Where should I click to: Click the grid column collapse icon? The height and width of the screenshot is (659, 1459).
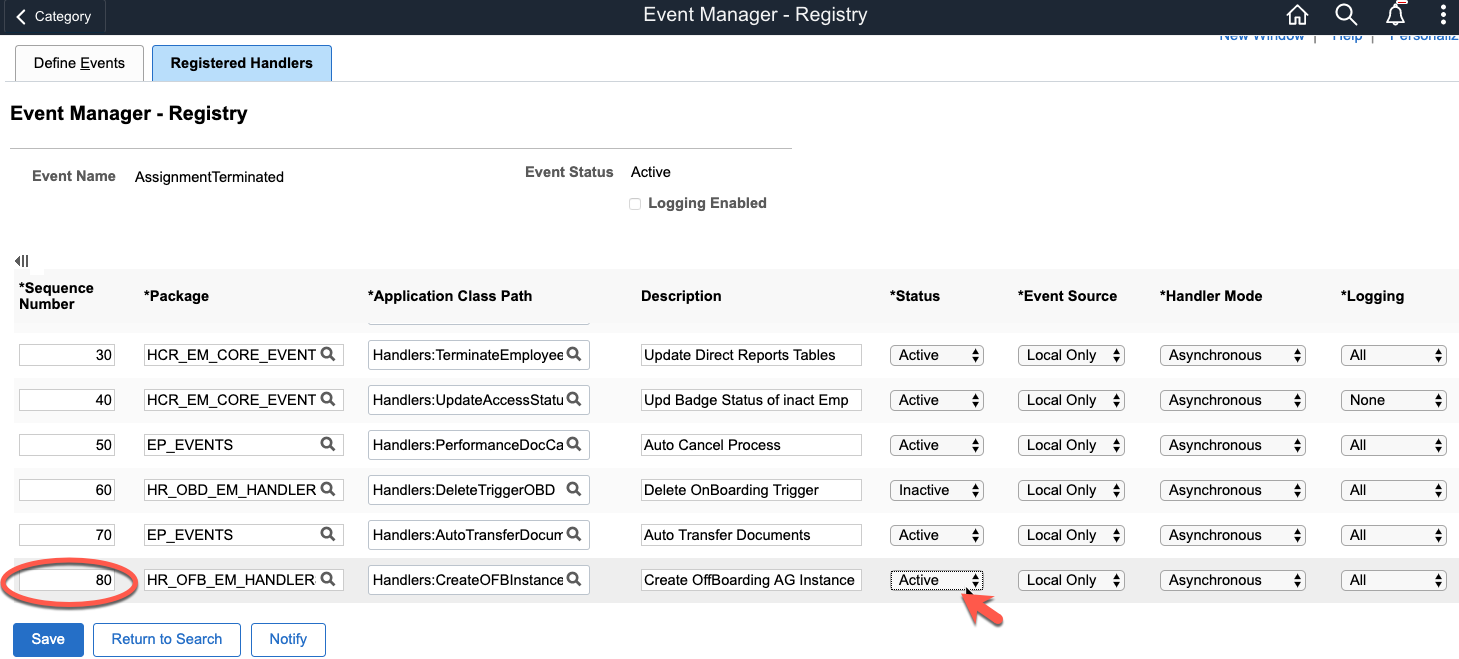point(22,261)
